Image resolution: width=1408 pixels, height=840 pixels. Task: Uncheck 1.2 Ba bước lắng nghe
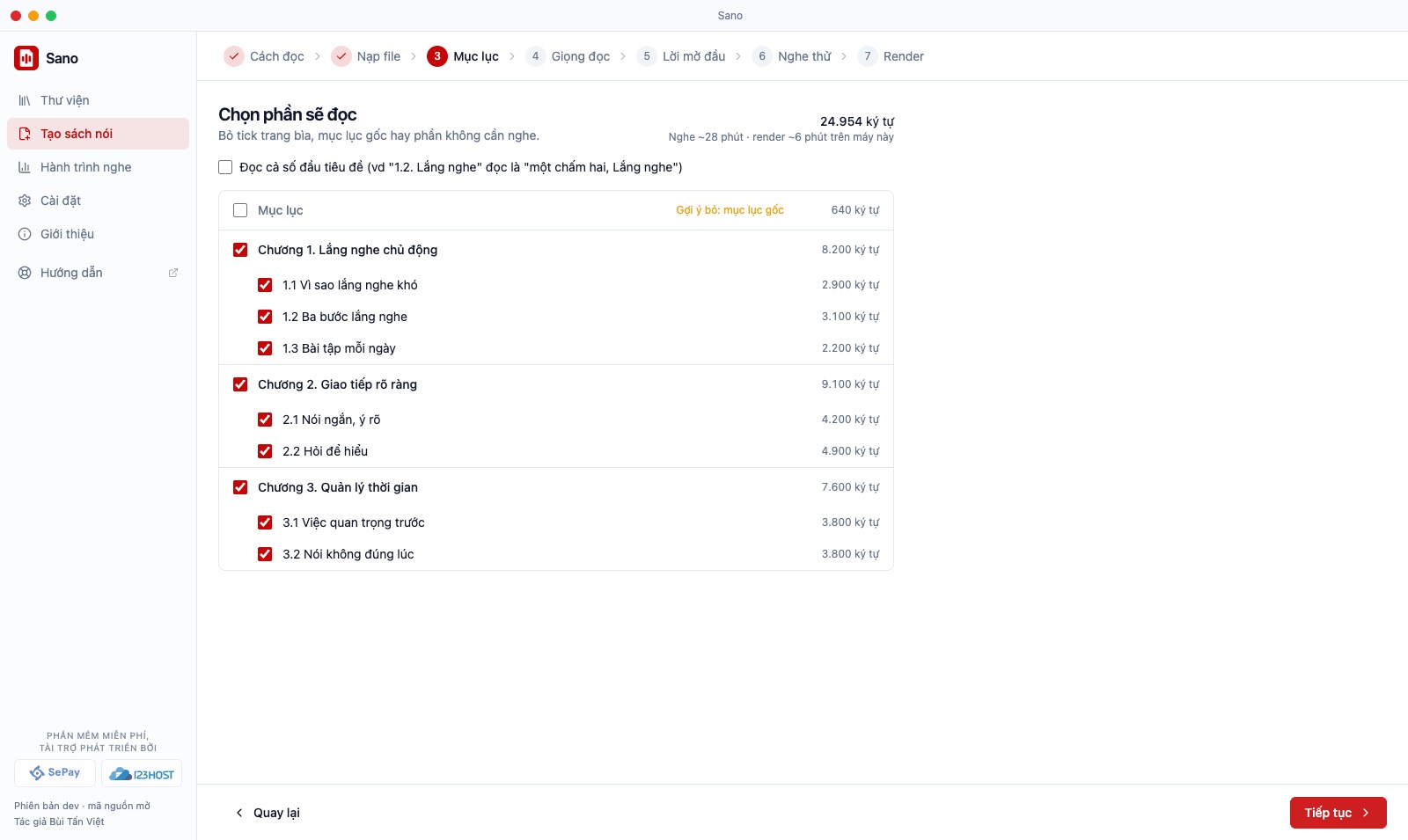tap(265, 317)
